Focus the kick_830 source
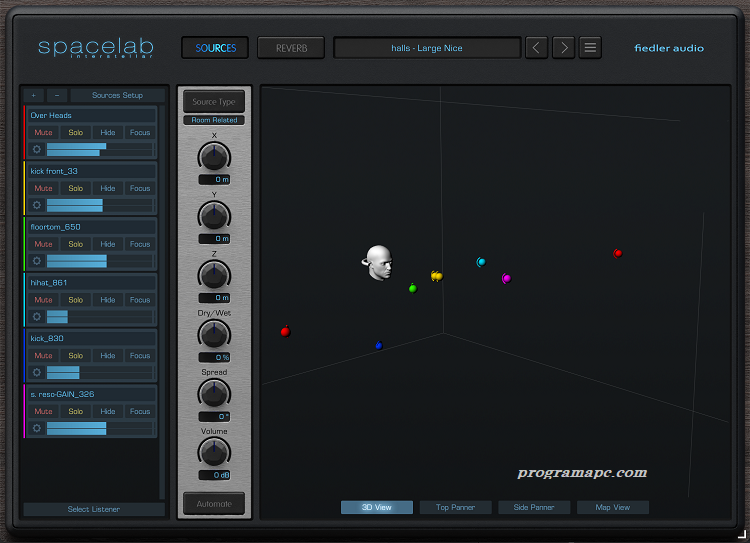The image size is (750, 543). (x=140, y=355)
